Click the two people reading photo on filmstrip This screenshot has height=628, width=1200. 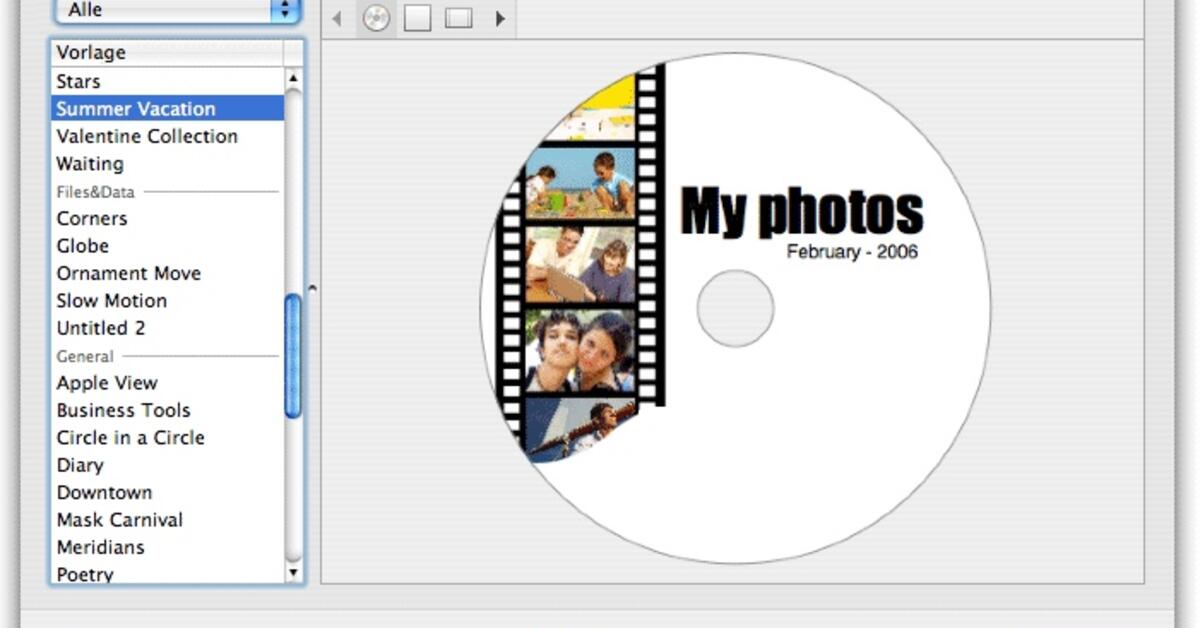(x=580, y=264)
